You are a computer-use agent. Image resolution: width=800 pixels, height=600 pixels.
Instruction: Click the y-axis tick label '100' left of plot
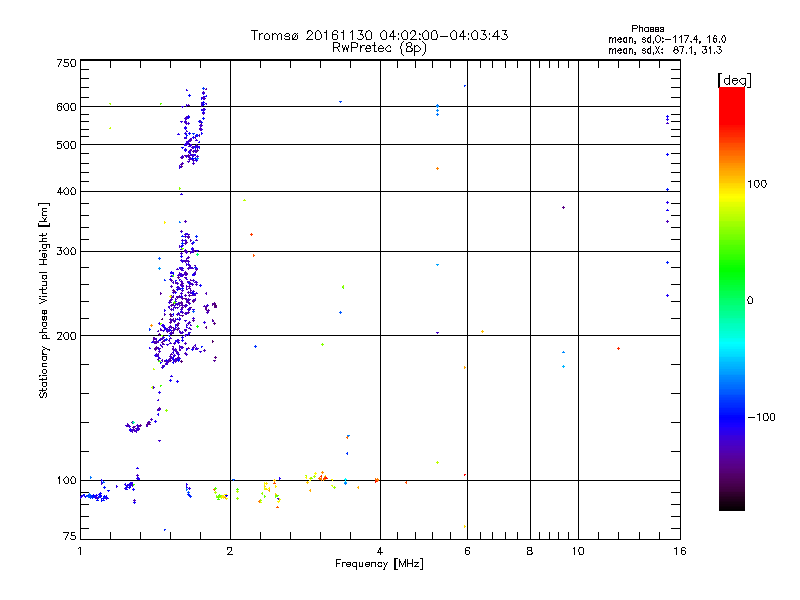pos(66,480)
